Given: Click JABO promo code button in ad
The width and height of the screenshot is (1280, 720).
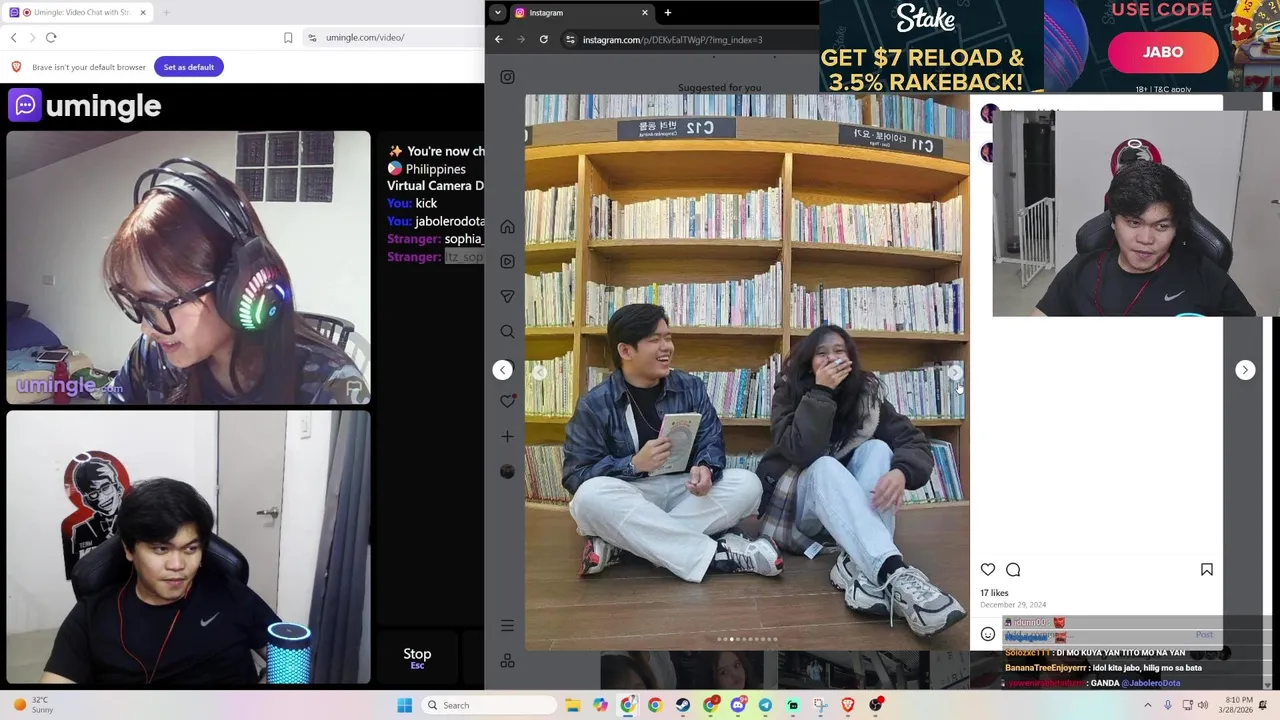Looking at the screenshot, I should (1163, 52).
